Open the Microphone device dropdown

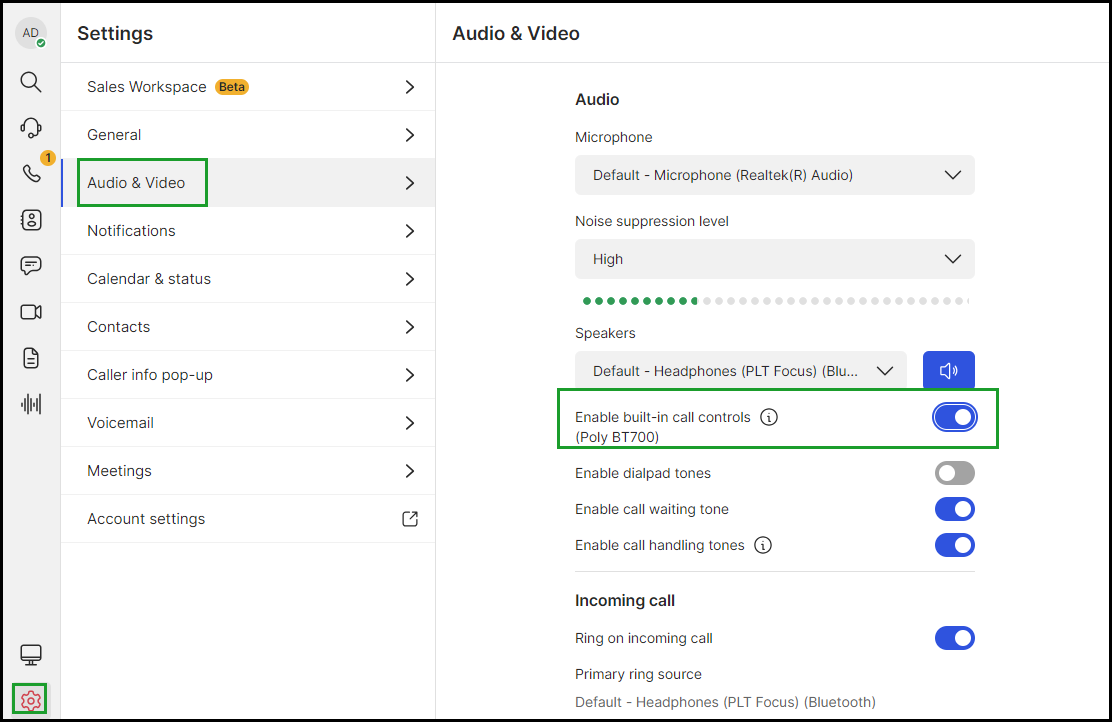click(774, 175)
